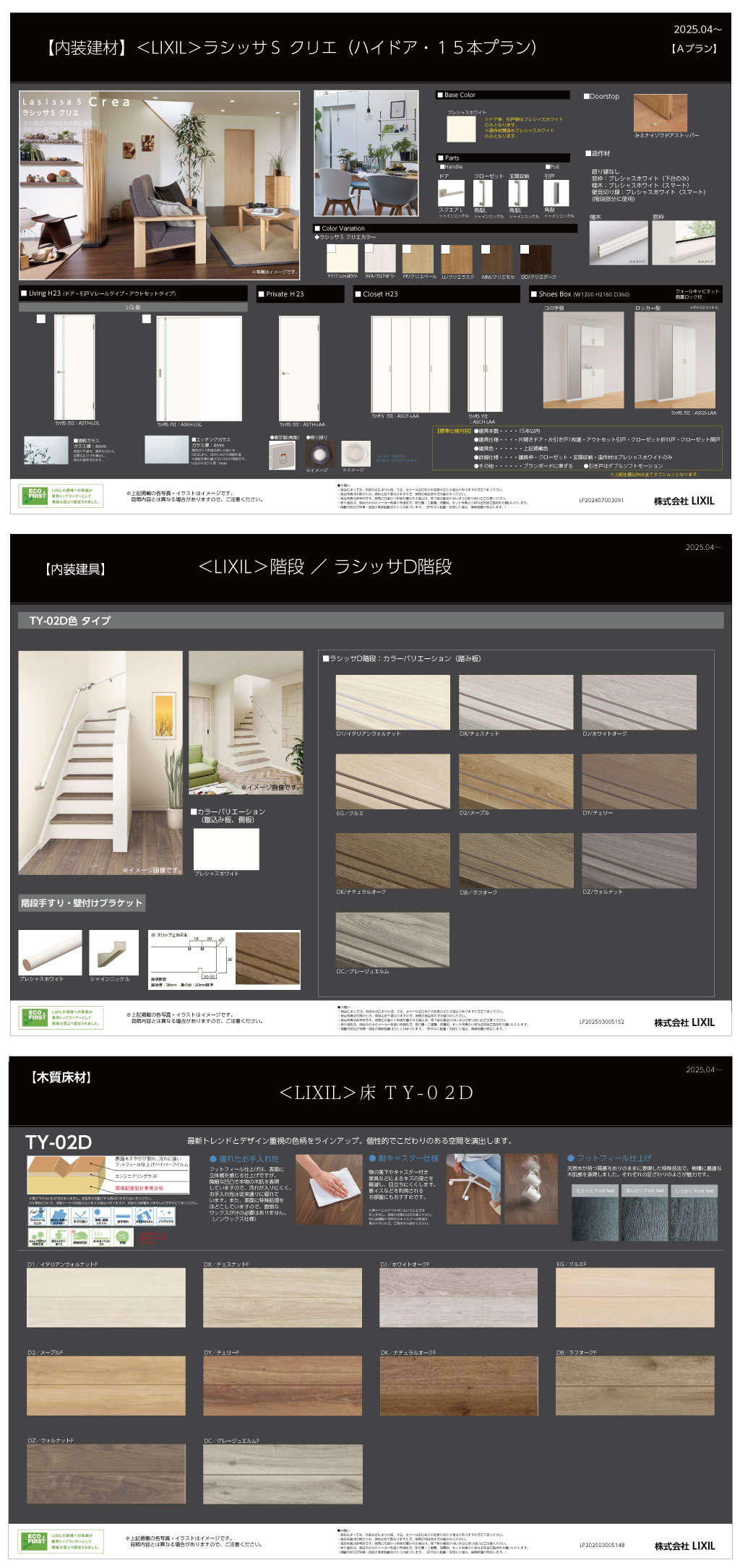
Task: Click the ECO FIRST logo on the stair sheet
Action: coord(35,1016)
